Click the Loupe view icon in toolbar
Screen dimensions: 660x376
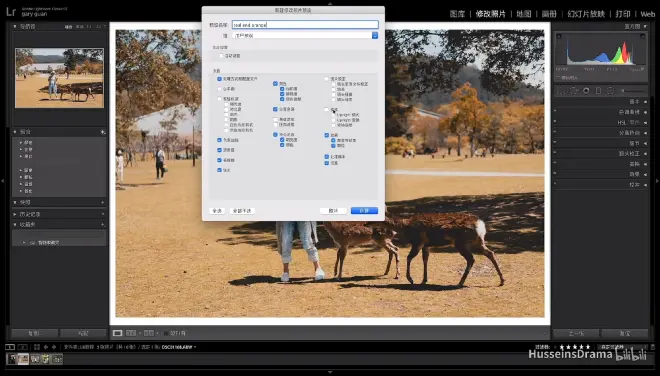[x=117, y=333]
